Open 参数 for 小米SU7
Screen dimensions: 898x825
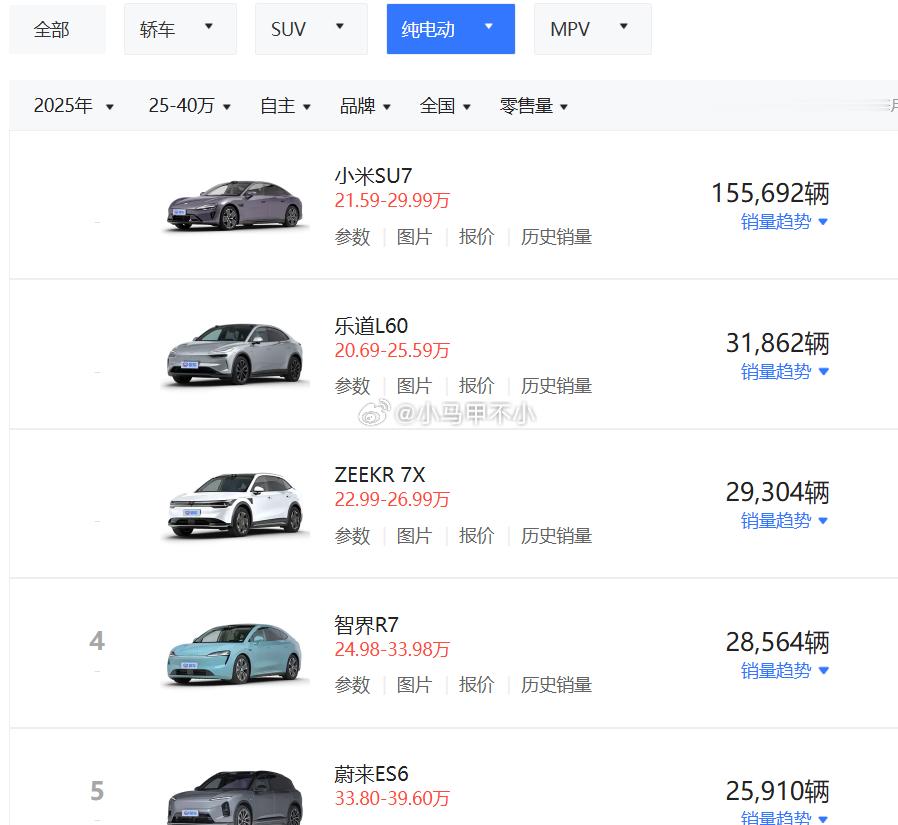353,236
